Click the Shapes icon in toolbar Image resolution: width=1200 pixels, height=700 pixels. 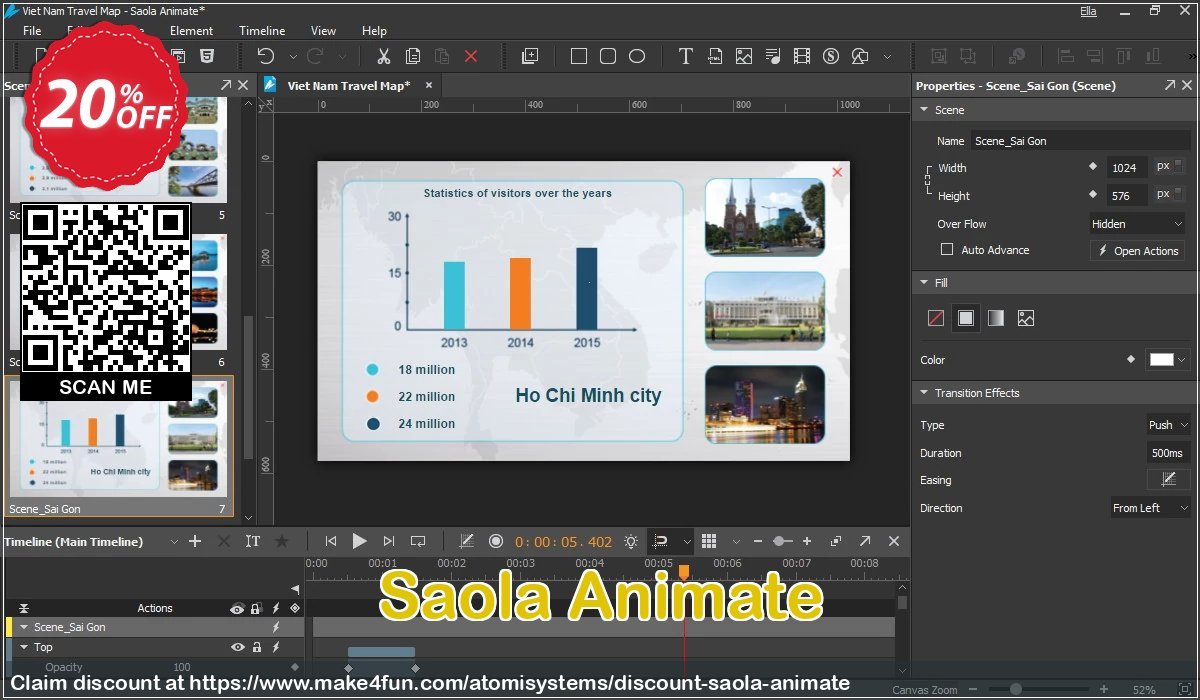click(860, 56)
